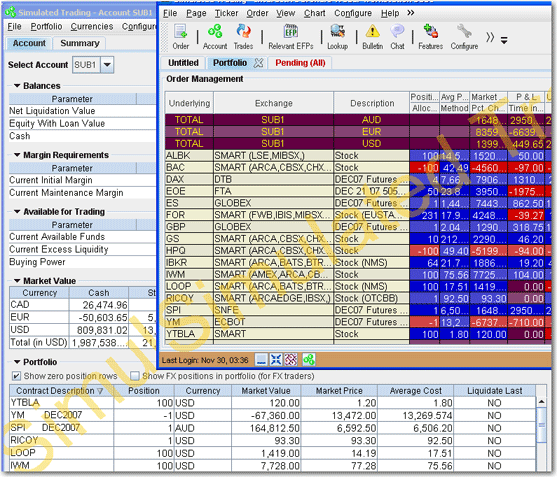Open the Select Account dropdown
The width and height of the screenshot is (557, 477).
pos(107,65)
